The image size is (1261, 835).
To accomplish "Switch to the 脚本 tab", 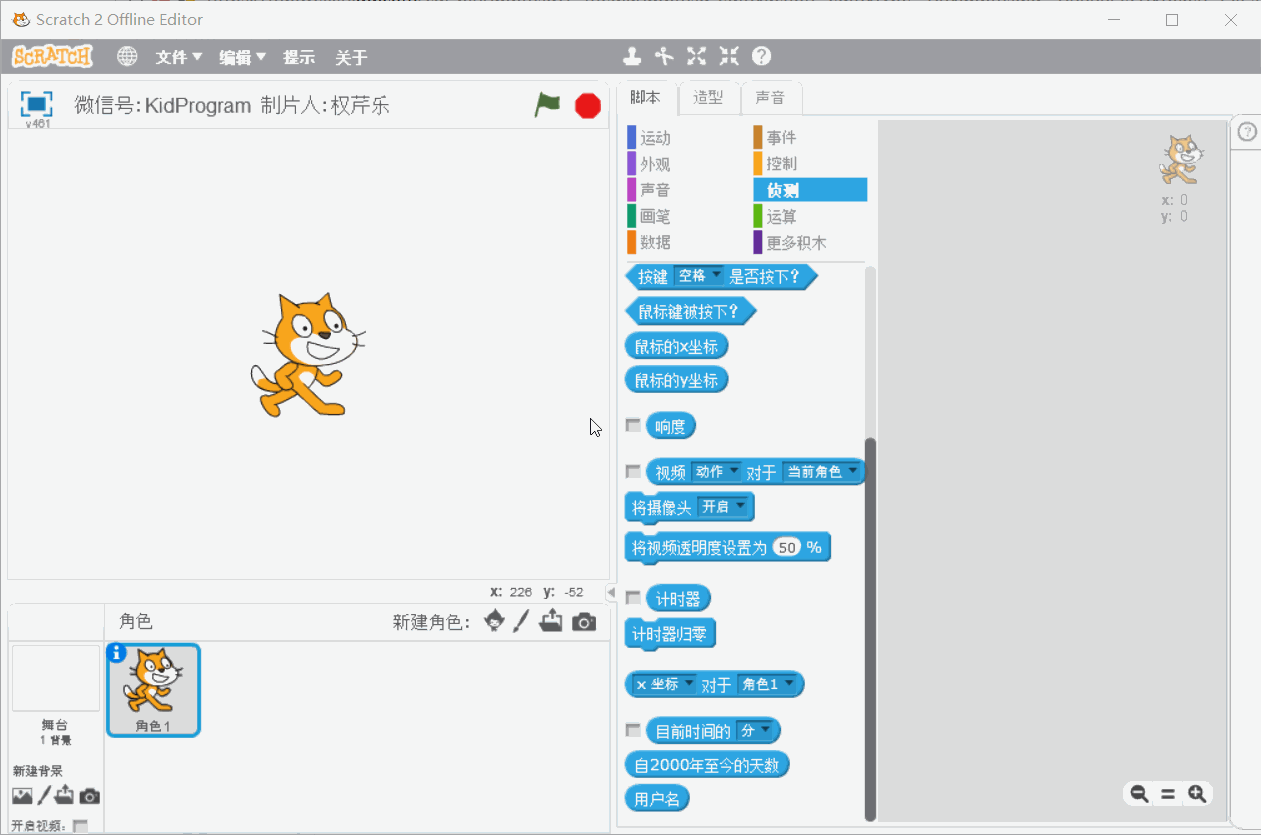I will click(646, 98).
